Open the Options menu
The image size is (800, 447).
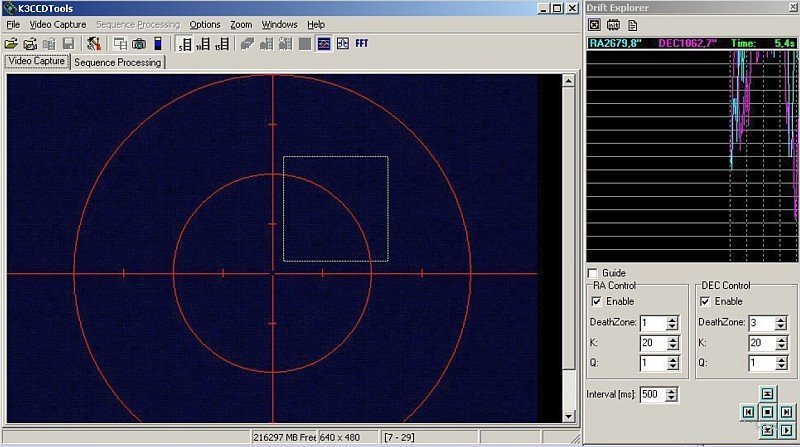(x=205, y=24)
